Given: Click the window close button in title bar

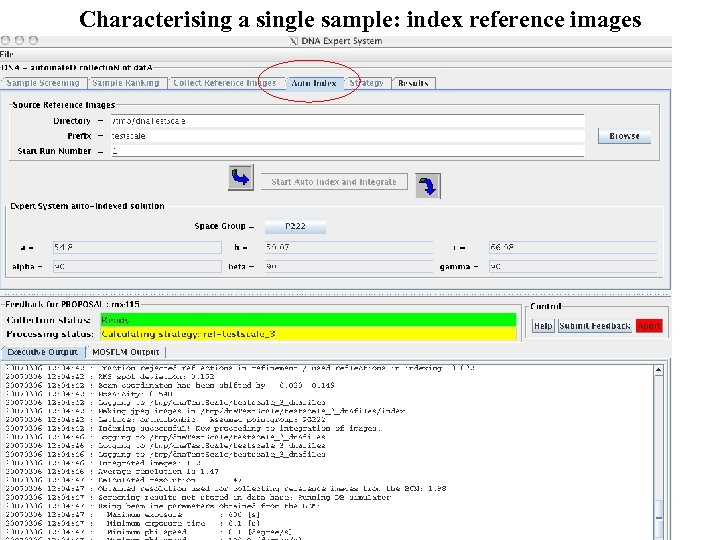Looking at the screenshot, I should (5, 40).
